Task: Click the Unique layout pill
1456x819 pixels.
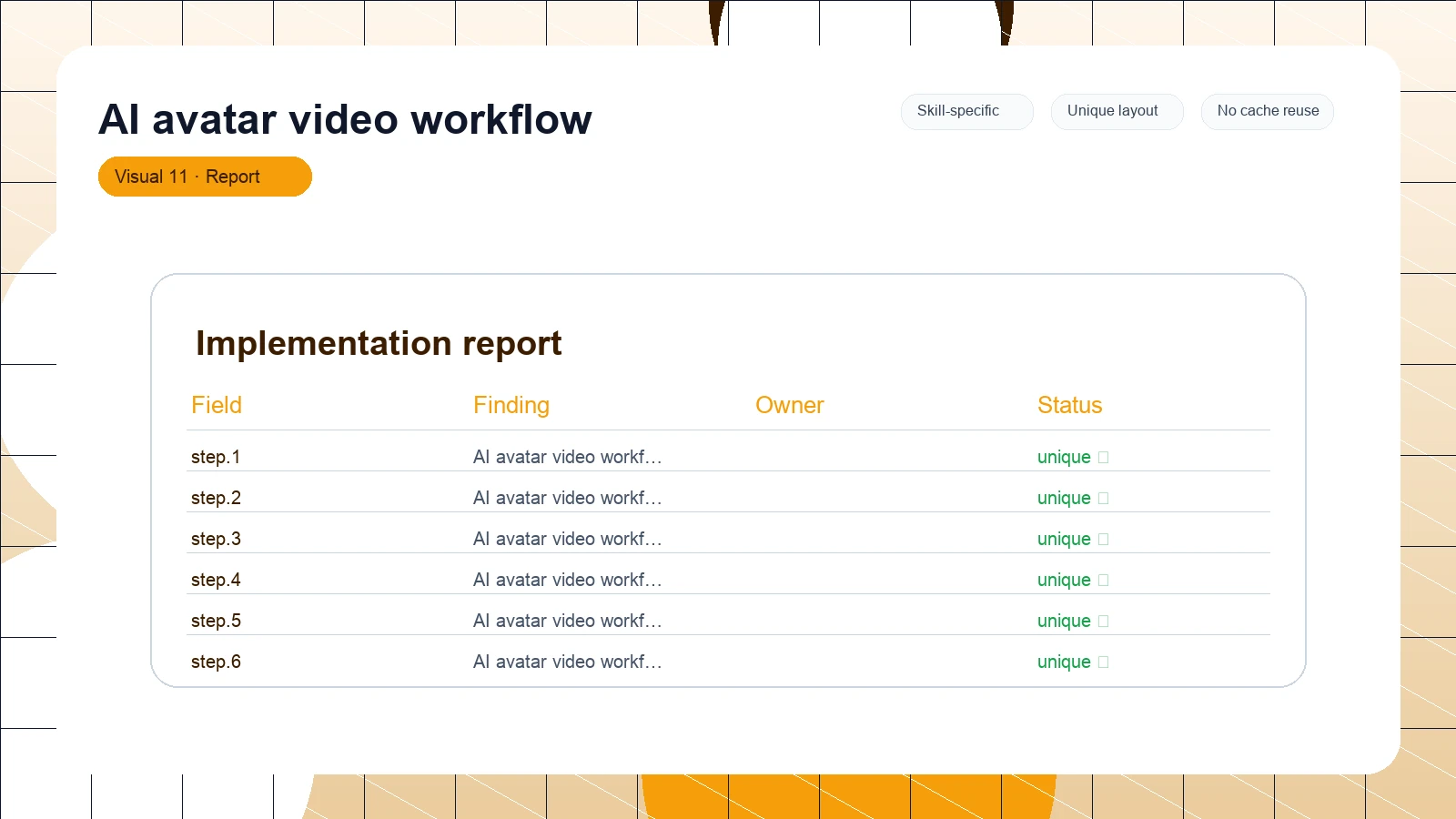Action: click(x=1117, y=111)
